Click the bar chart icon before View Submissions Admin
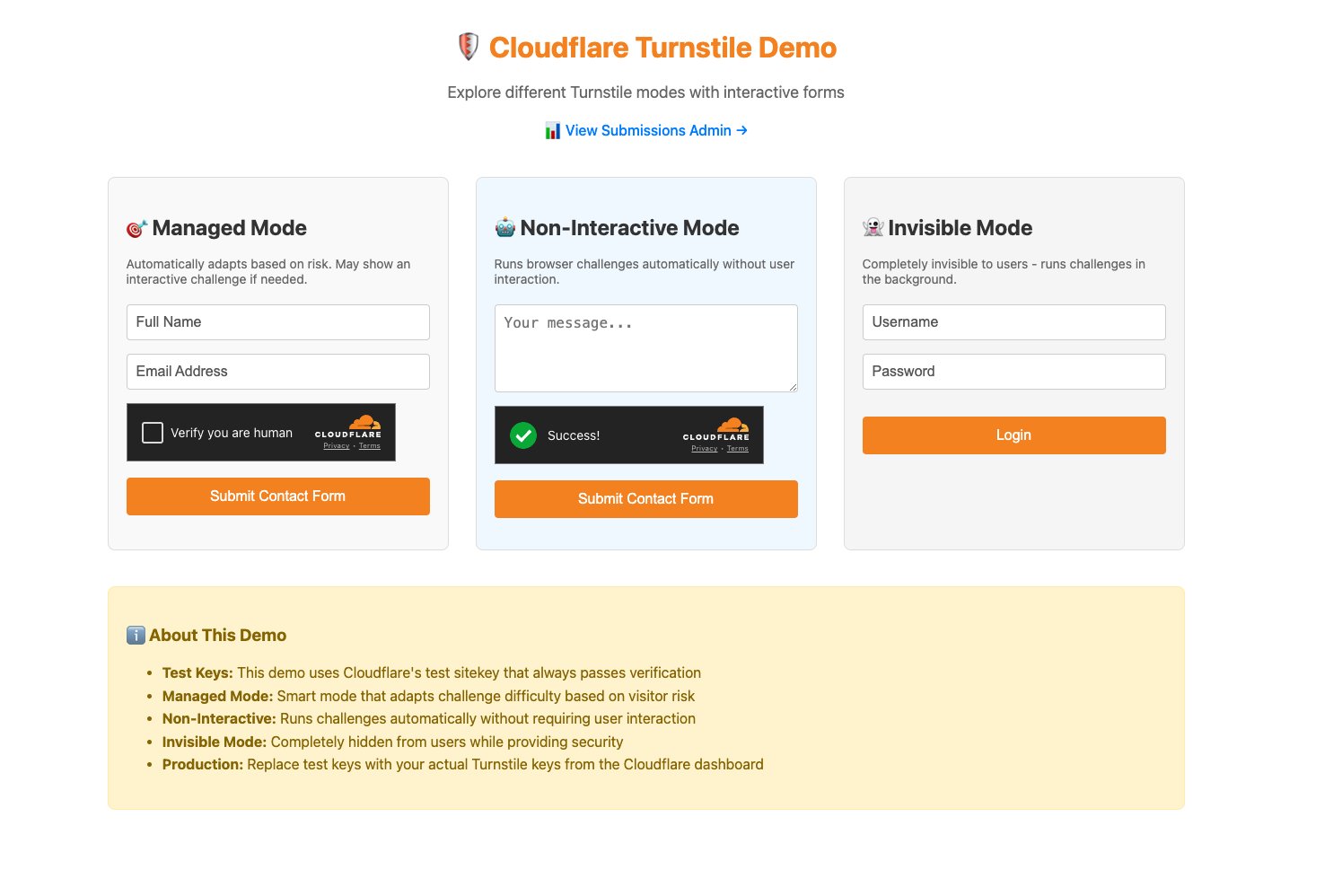This screenshot has height=896, width=1342. [x=552, y=131]
